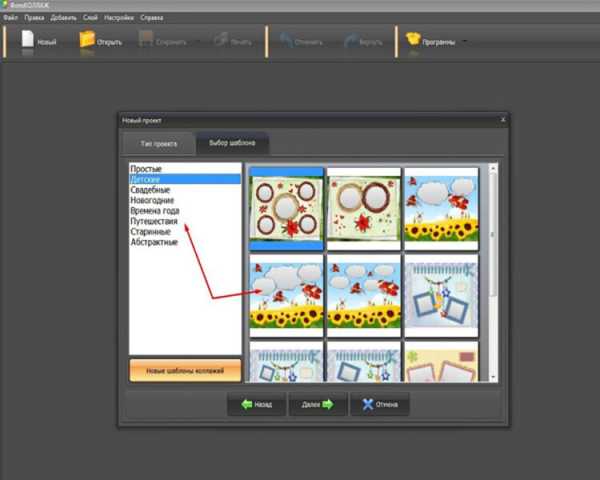Select the blue two-frame template in second row
The image size is (600, 480).
[441, 296]
